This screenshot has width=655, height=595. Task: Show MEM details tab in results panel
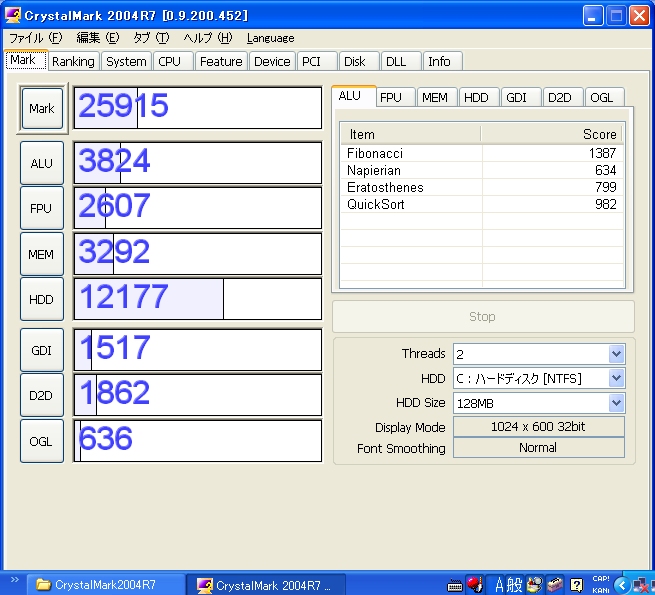click(x=437, y=97)
